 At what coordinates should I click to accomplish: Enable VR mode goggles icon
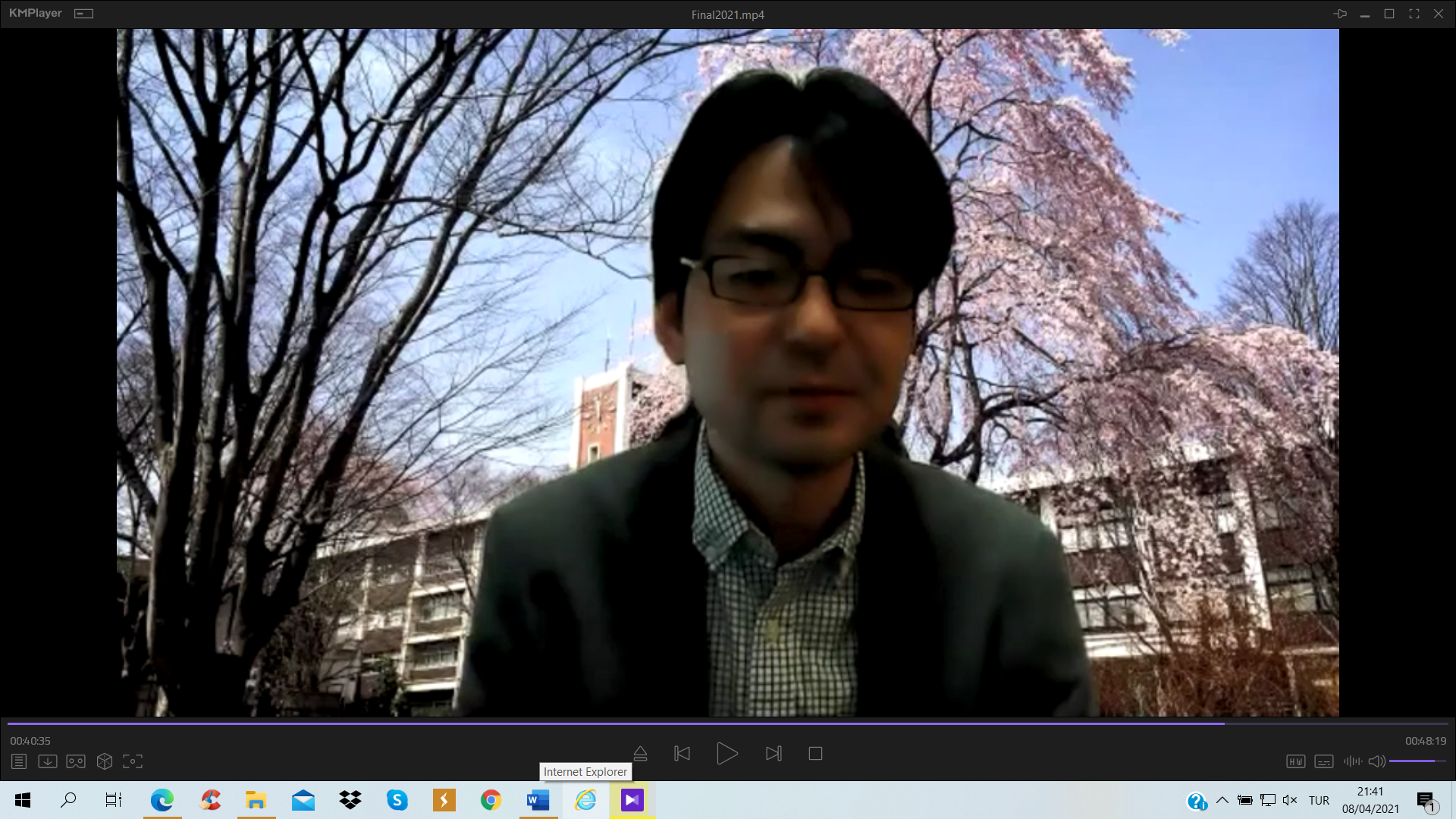(76, 761)
